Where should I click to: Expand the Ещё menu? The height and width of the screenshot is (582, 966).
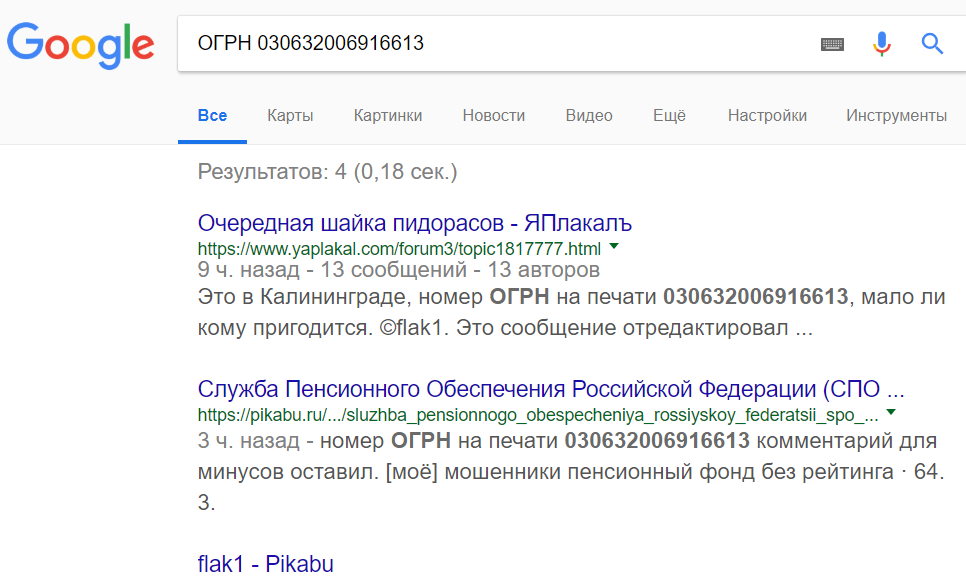point(669,115)
